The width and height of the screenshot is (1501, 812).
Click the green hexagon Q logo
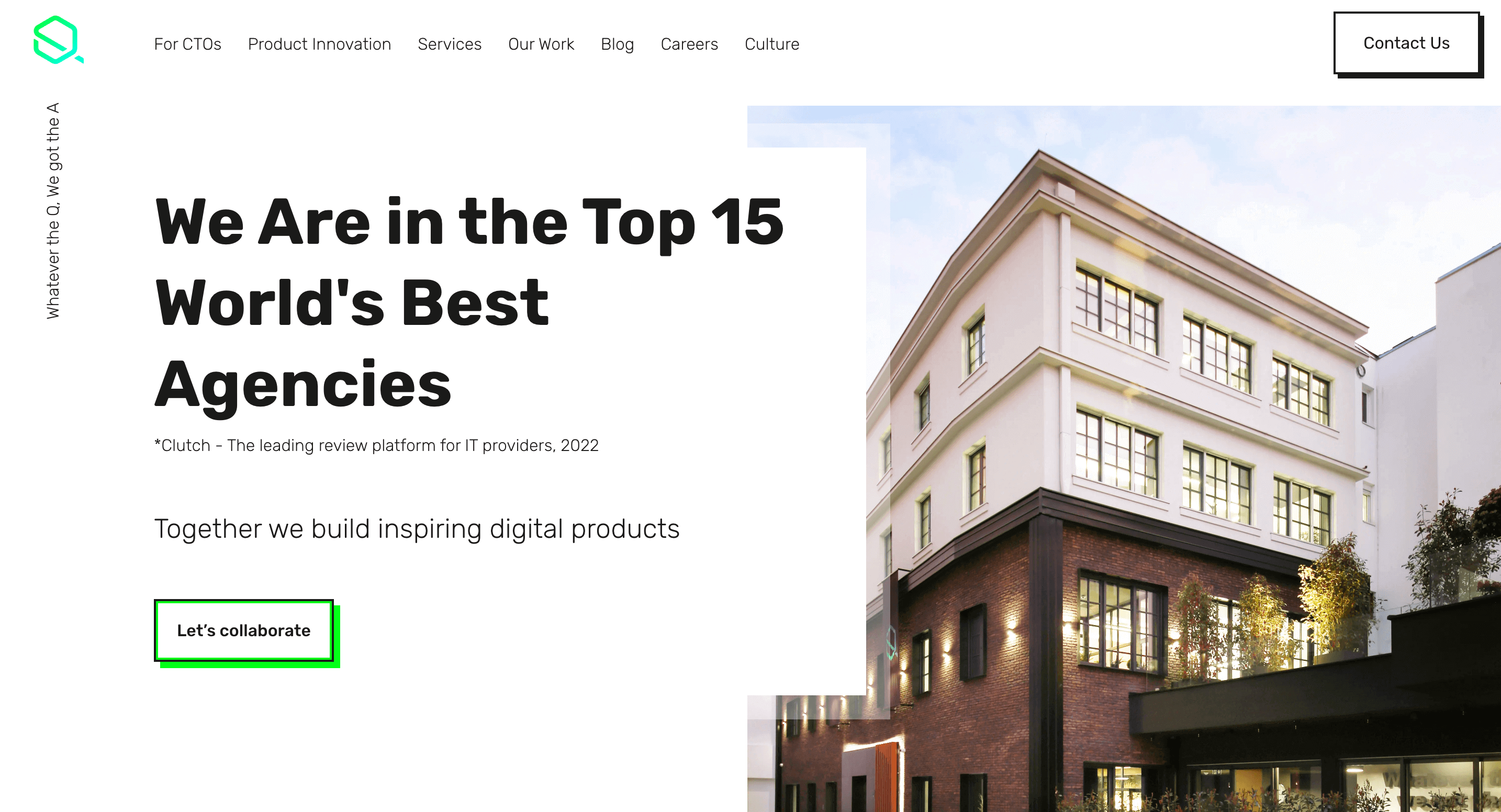pyautogui.click(x=58, y=40)
